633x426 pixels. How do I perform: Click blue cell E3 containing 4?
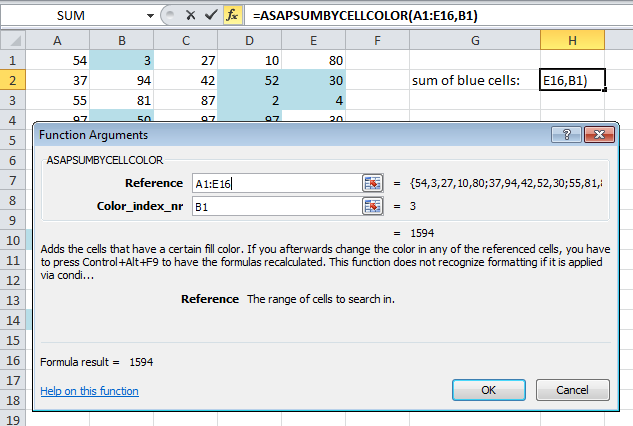[x=313, y=100]
